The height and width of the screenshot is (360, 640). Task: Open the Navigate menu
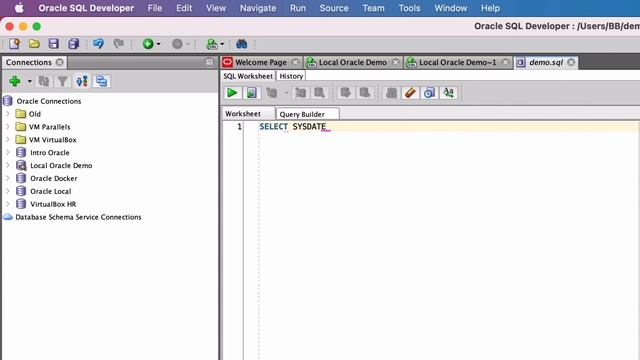(x=258, y=8)
